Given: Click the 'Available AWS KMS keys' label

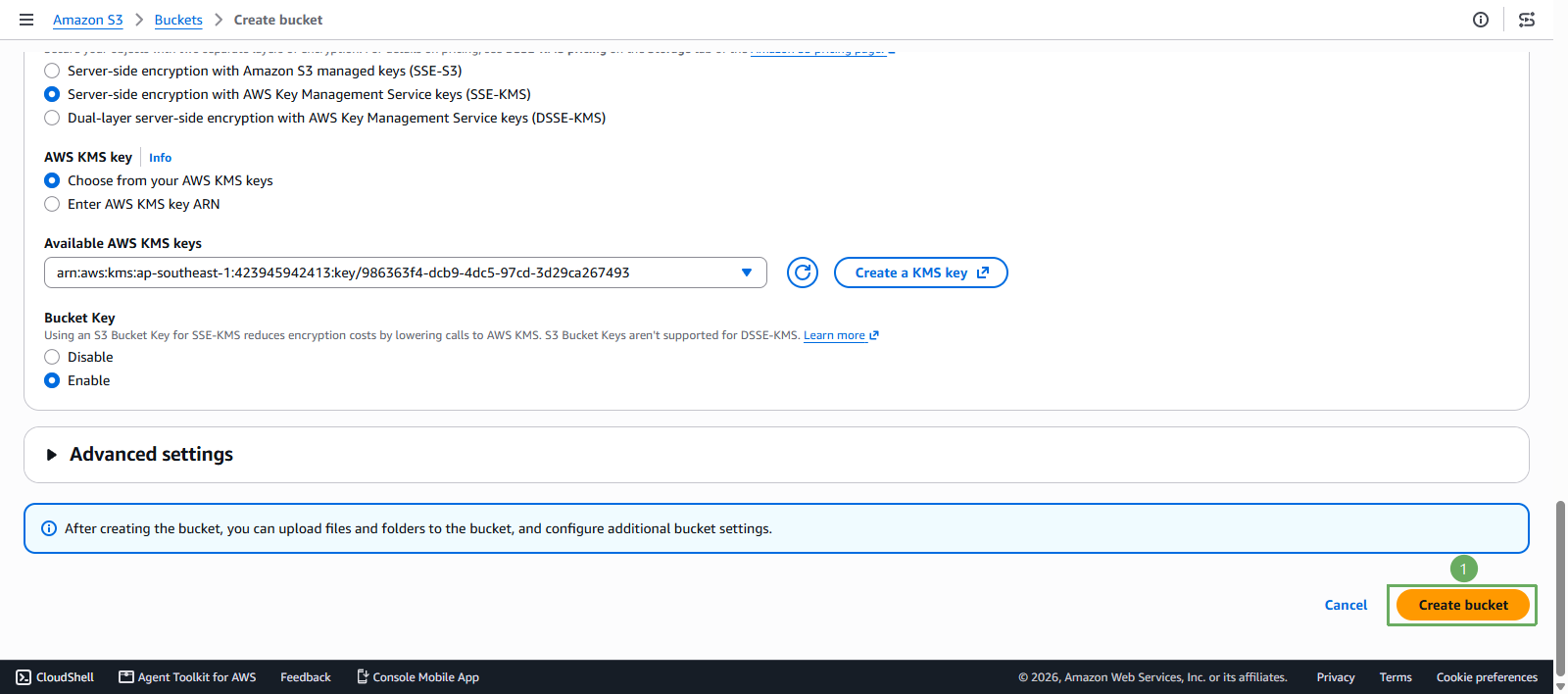Looking at the screenshot, I should [x=122, y=243].
